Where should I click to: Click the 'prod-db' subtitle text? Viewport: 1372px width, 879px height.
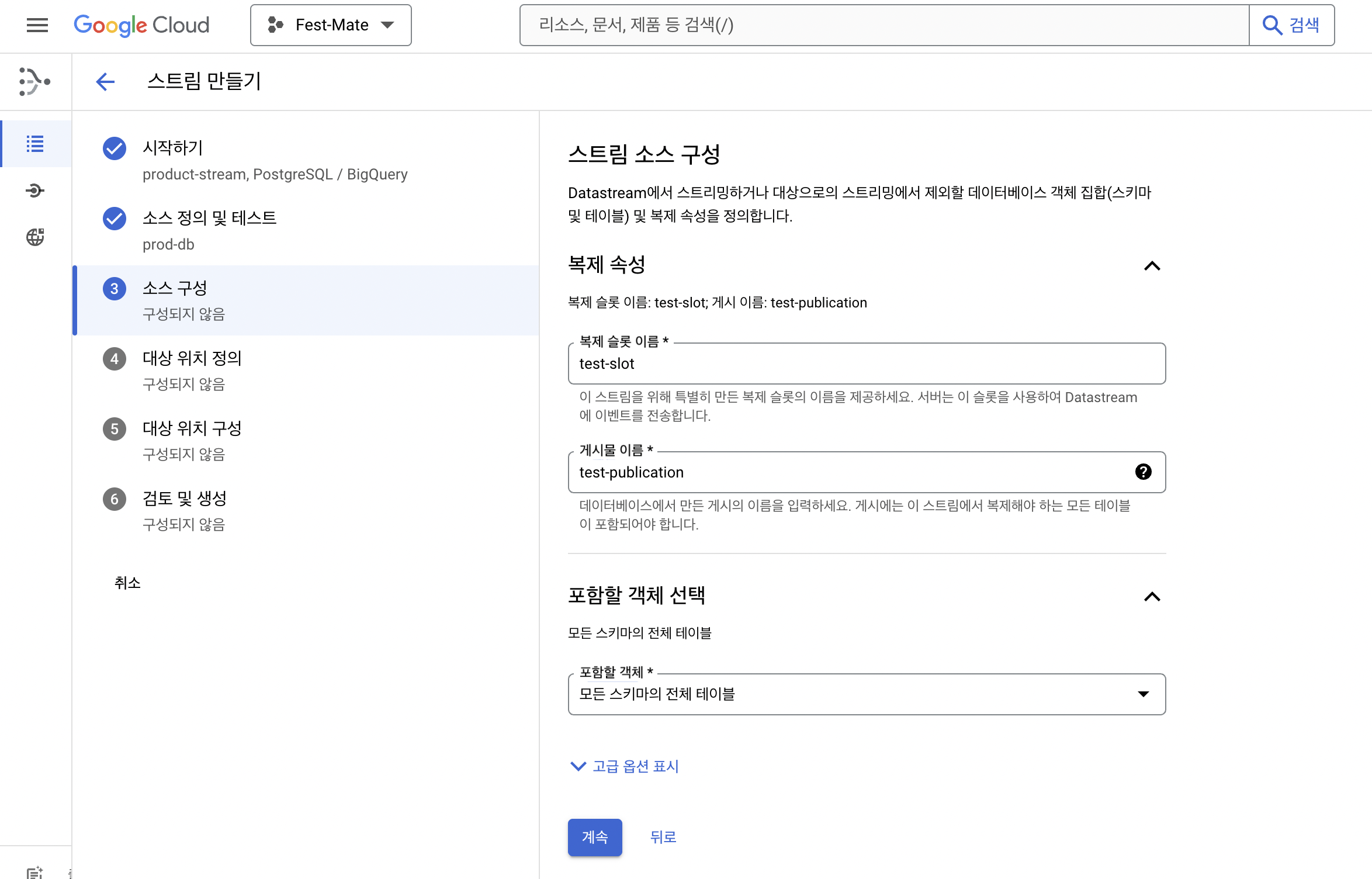click(168, 244)
